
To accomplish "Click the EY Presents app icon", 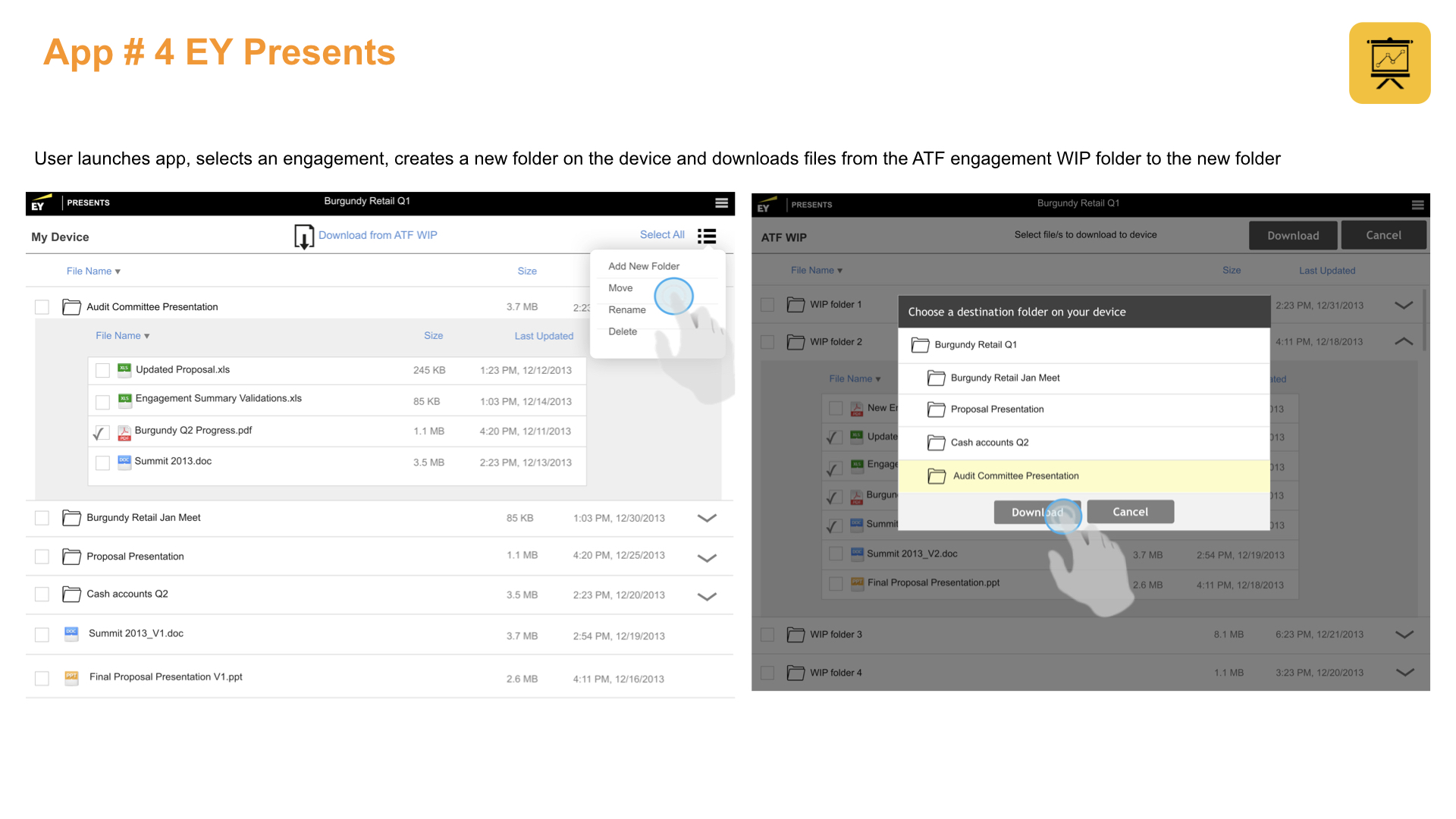I will tap(1389, 63).
